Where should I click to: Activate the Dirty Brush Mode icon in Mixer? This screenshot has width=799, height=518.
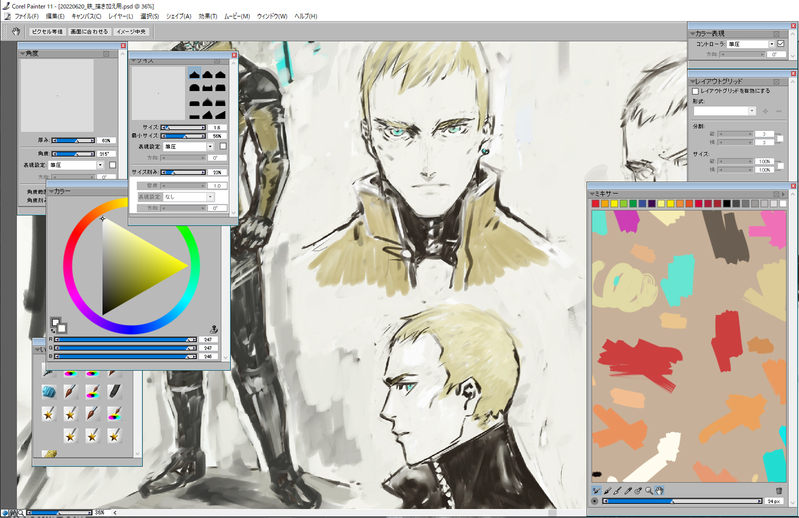tap(597, 490)
